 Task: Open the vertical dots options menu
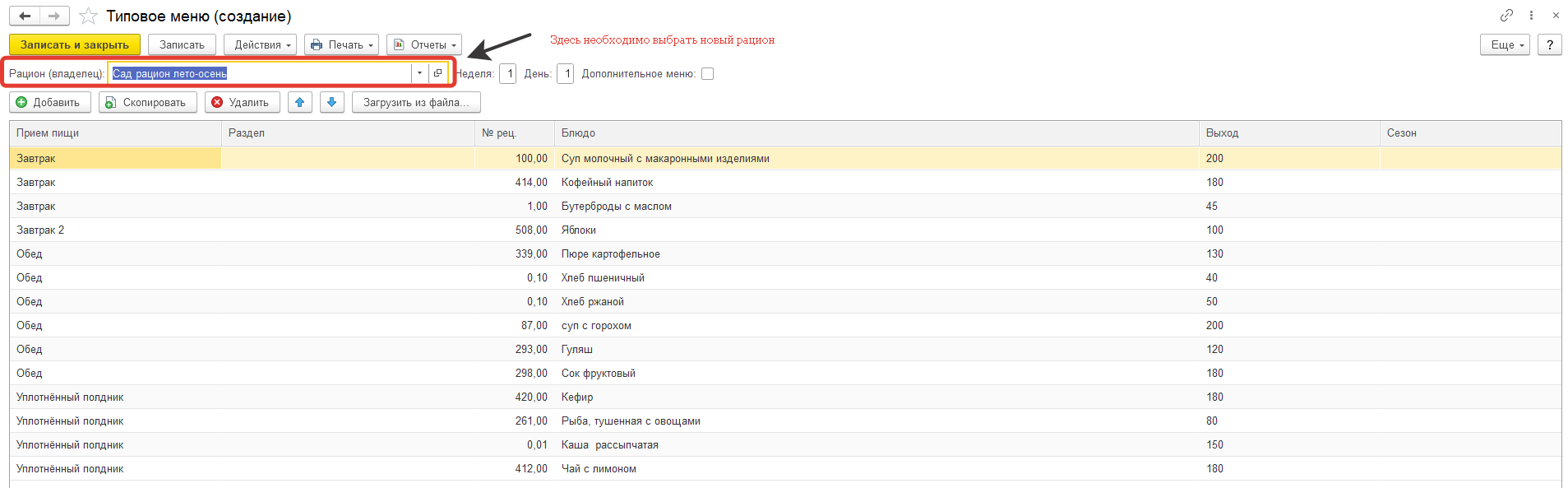[1531, 16]
